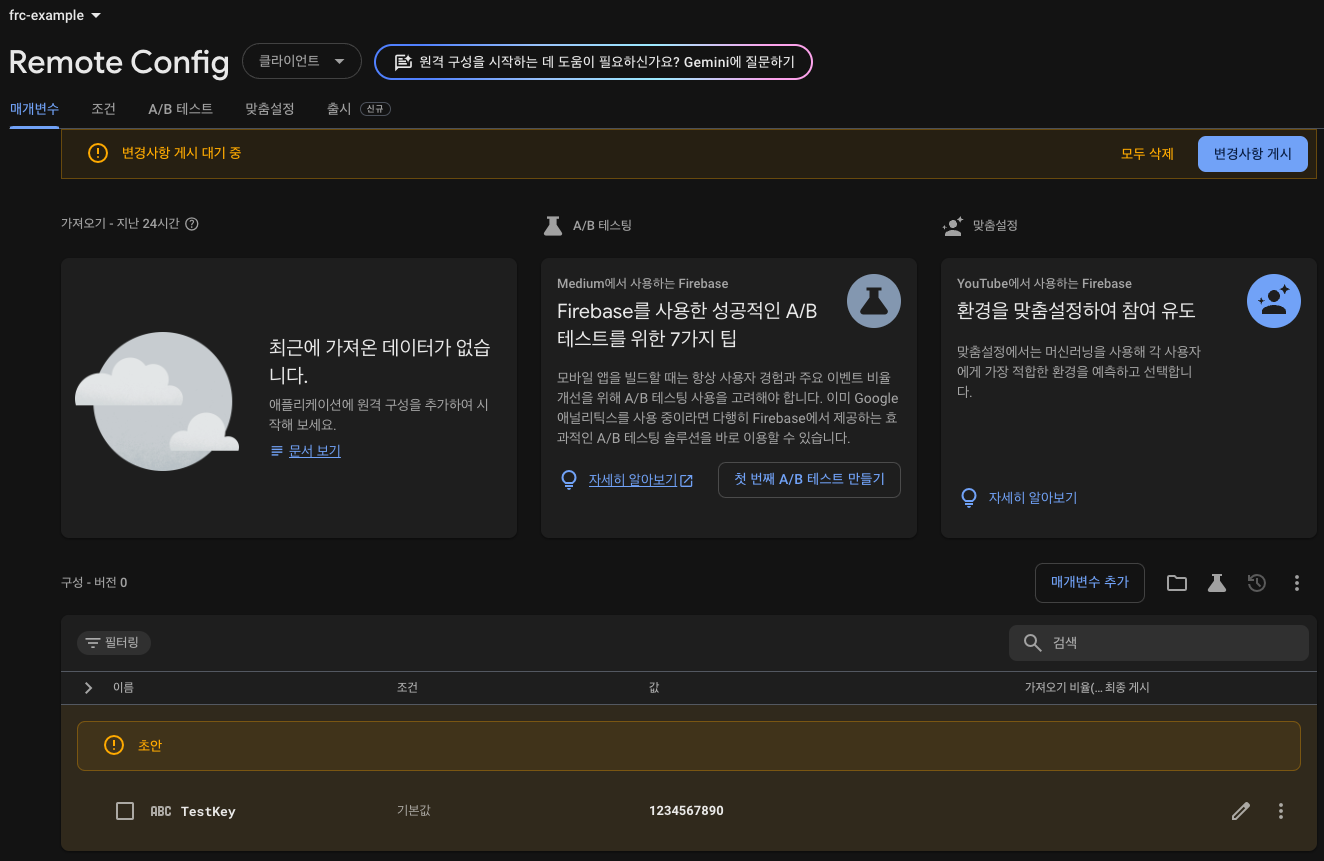
Task: Click the blue personalization avatar icon
Action: [x=1274, y=300]
